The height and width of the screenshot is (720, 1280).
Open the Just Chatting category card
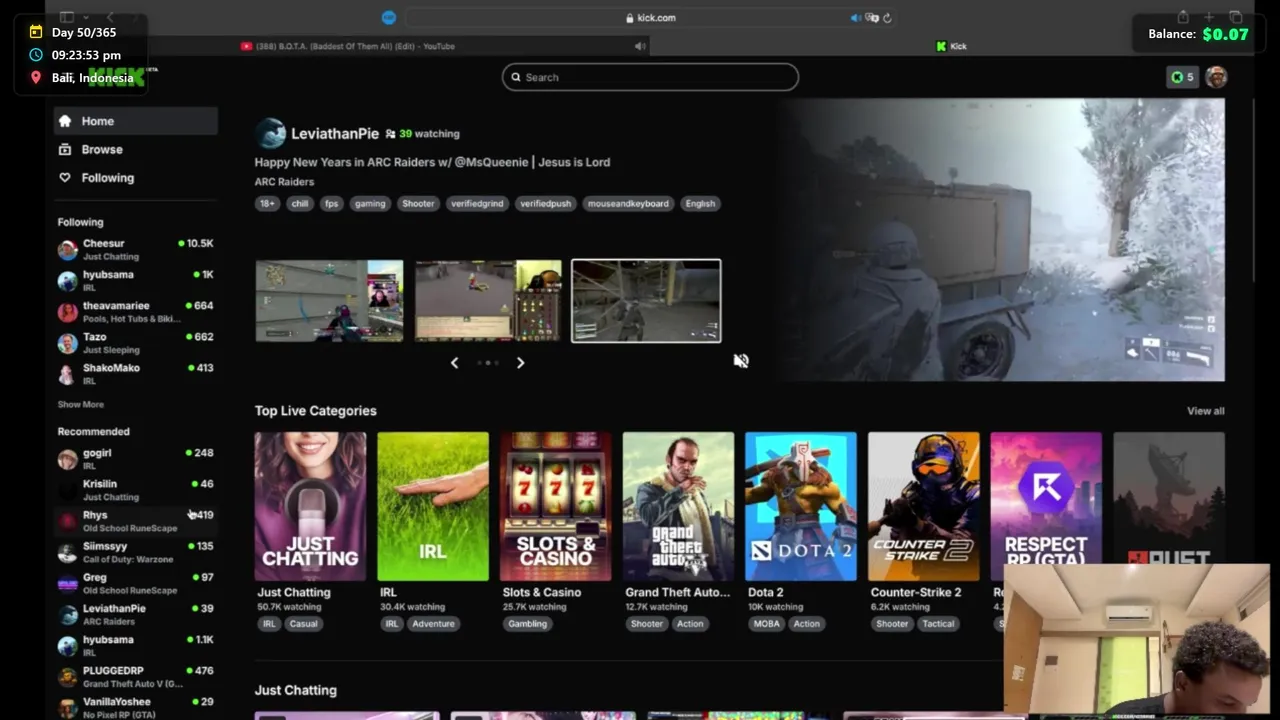(310, 506)
